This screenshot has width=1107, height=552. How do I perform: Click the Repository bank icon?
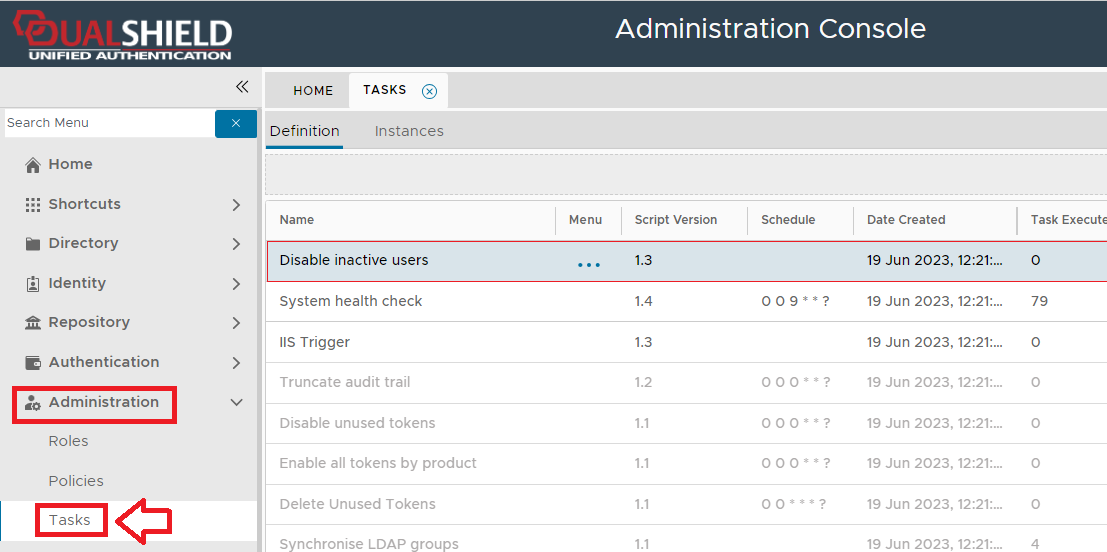33,323
